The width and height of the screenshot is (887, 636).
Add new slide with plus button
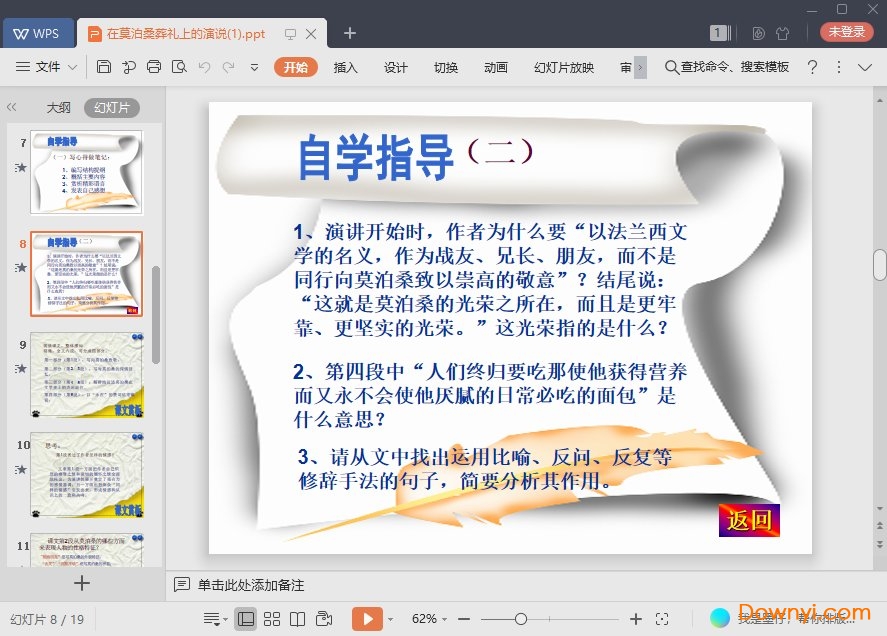(x=82, y=583)
